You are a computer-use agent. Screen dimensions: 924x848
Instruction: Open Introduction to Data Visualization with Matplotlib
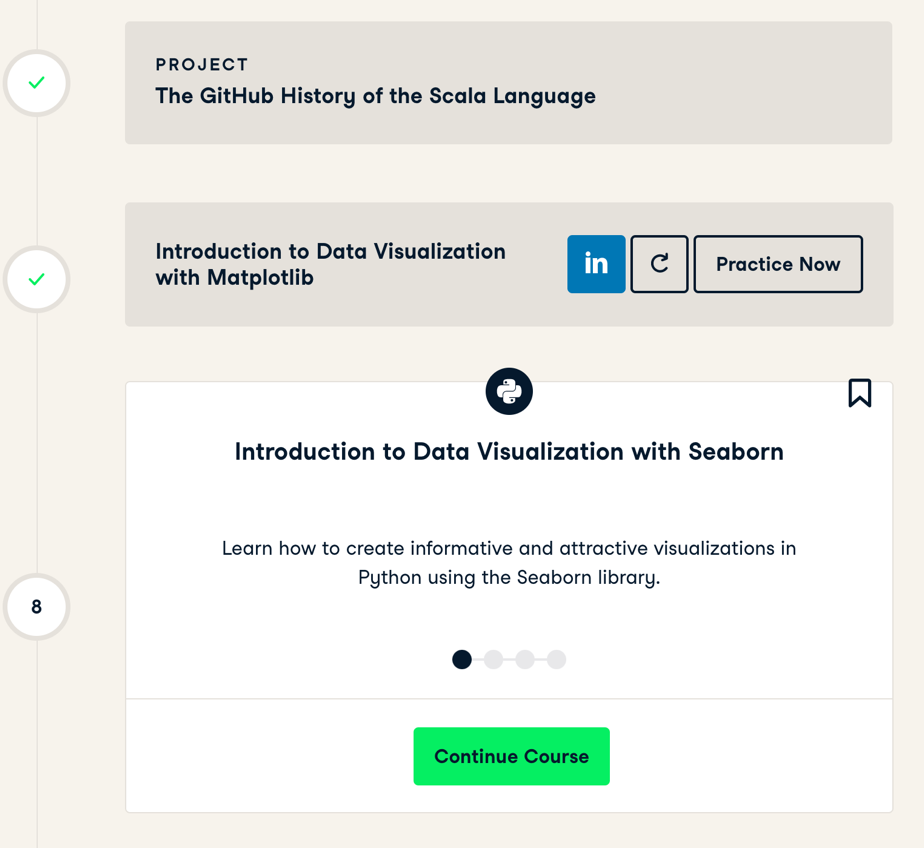(x=331, y=264)
